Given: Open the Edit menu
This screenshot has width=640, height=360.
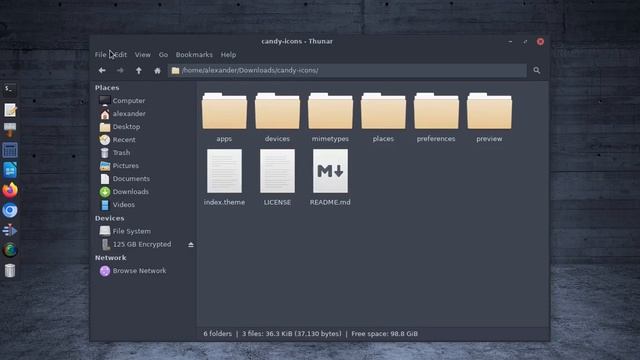Looking at the screenshot, I should (x=121, y=55).
